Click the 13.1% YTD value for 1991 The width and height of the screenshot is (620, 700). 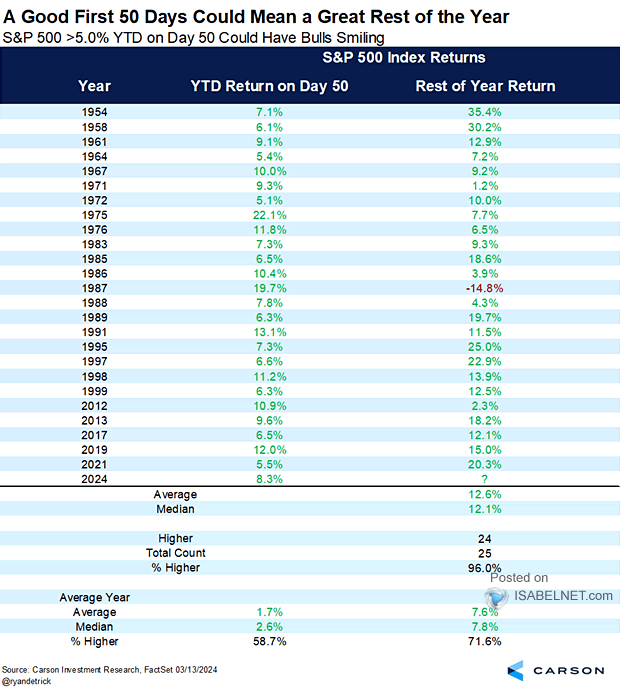[x=270, y=332]
